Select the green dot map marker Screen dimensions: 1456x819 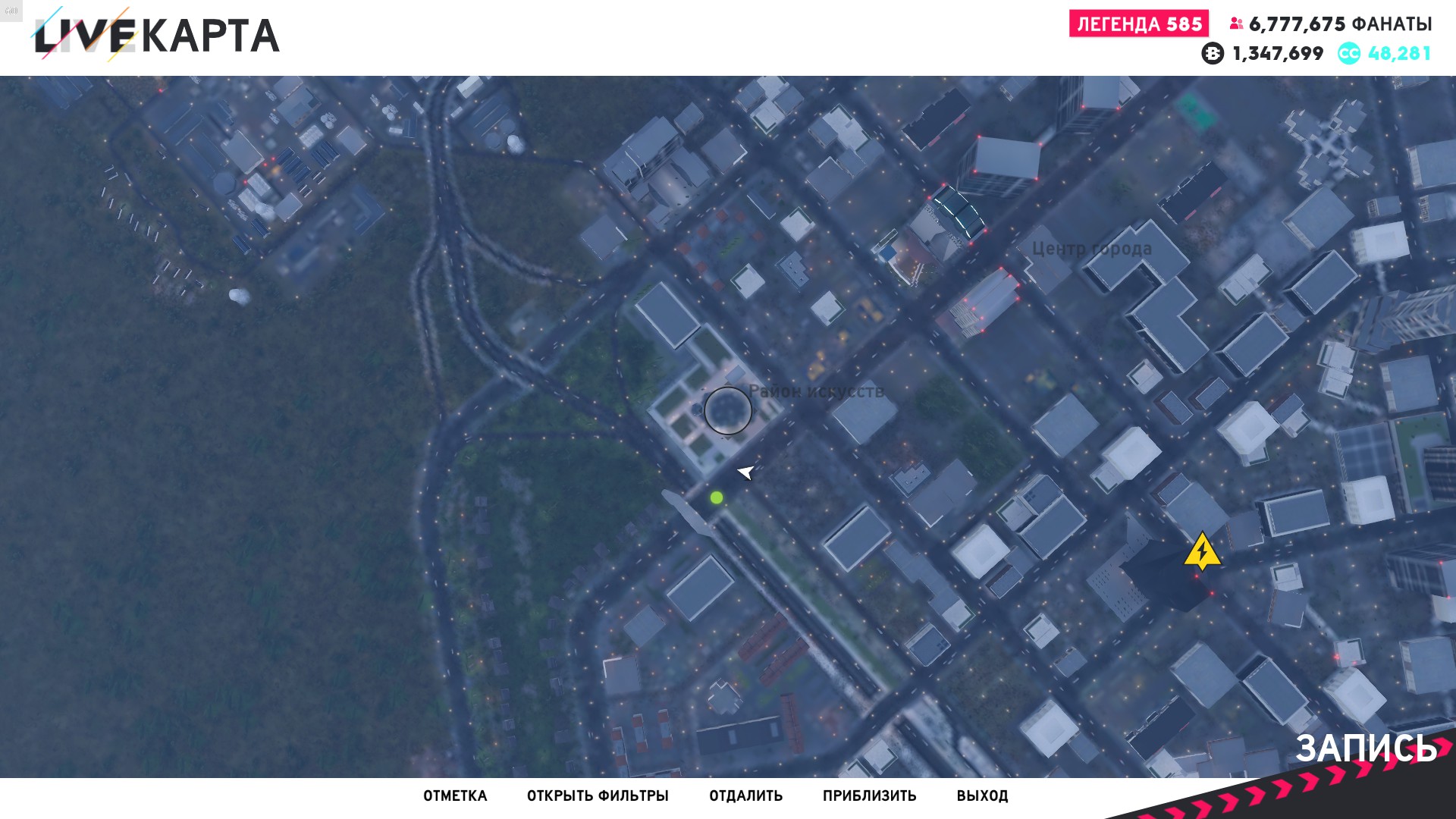pyautogui.click(x=717, y=497)
